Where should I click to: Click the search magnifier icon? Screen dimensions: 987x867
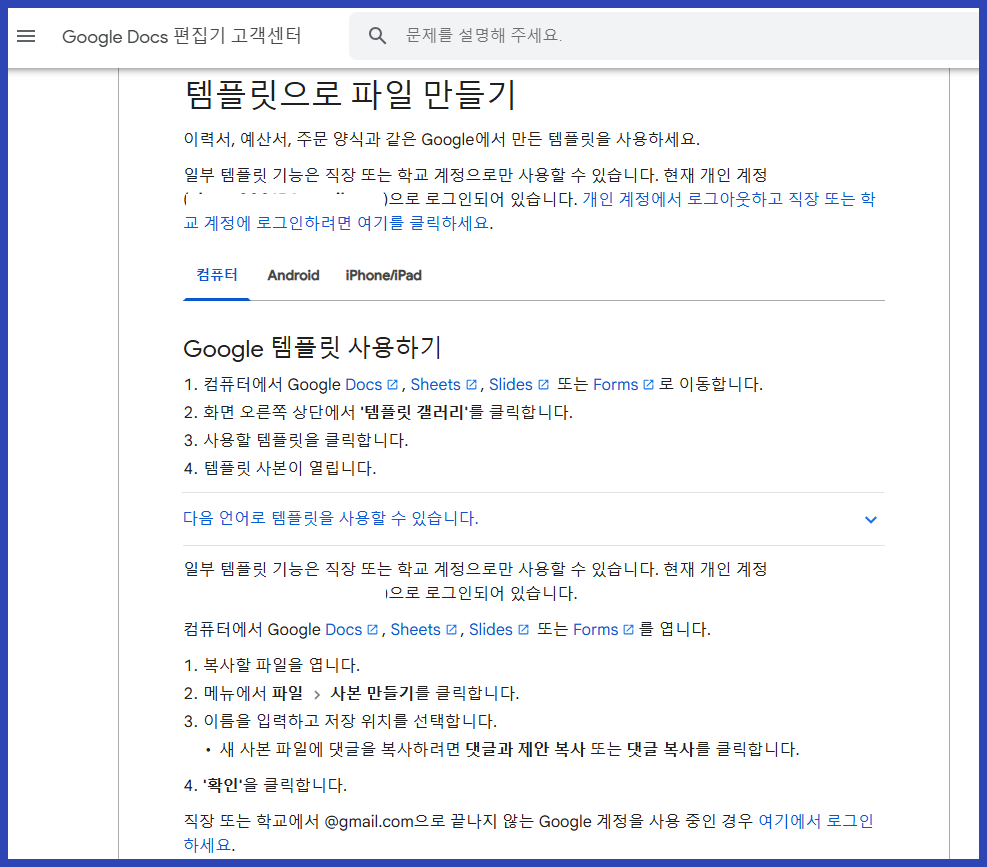click(x=377, y=36)
